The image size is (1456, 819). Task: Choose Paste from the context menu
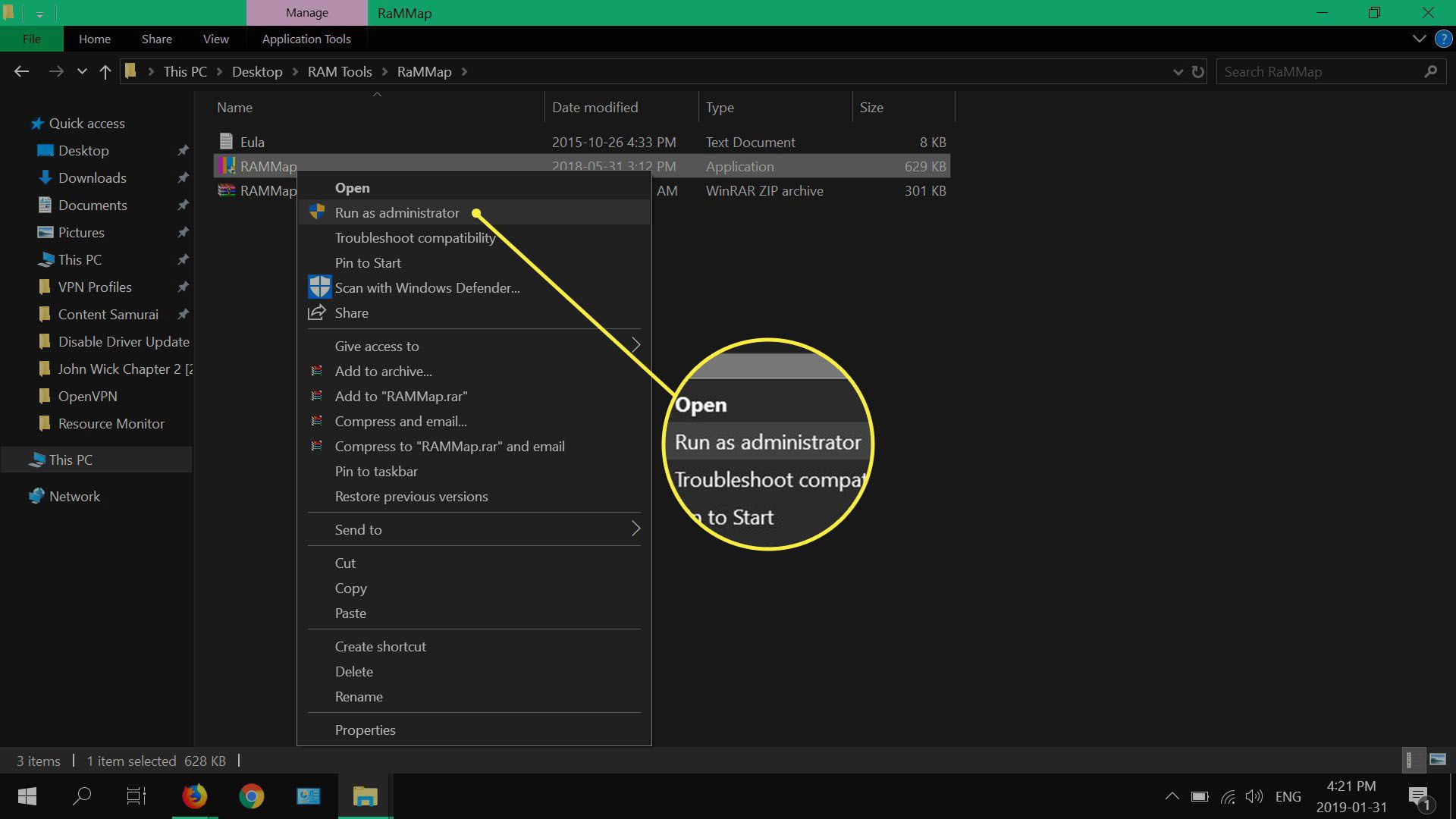click(x=474, y=613)
